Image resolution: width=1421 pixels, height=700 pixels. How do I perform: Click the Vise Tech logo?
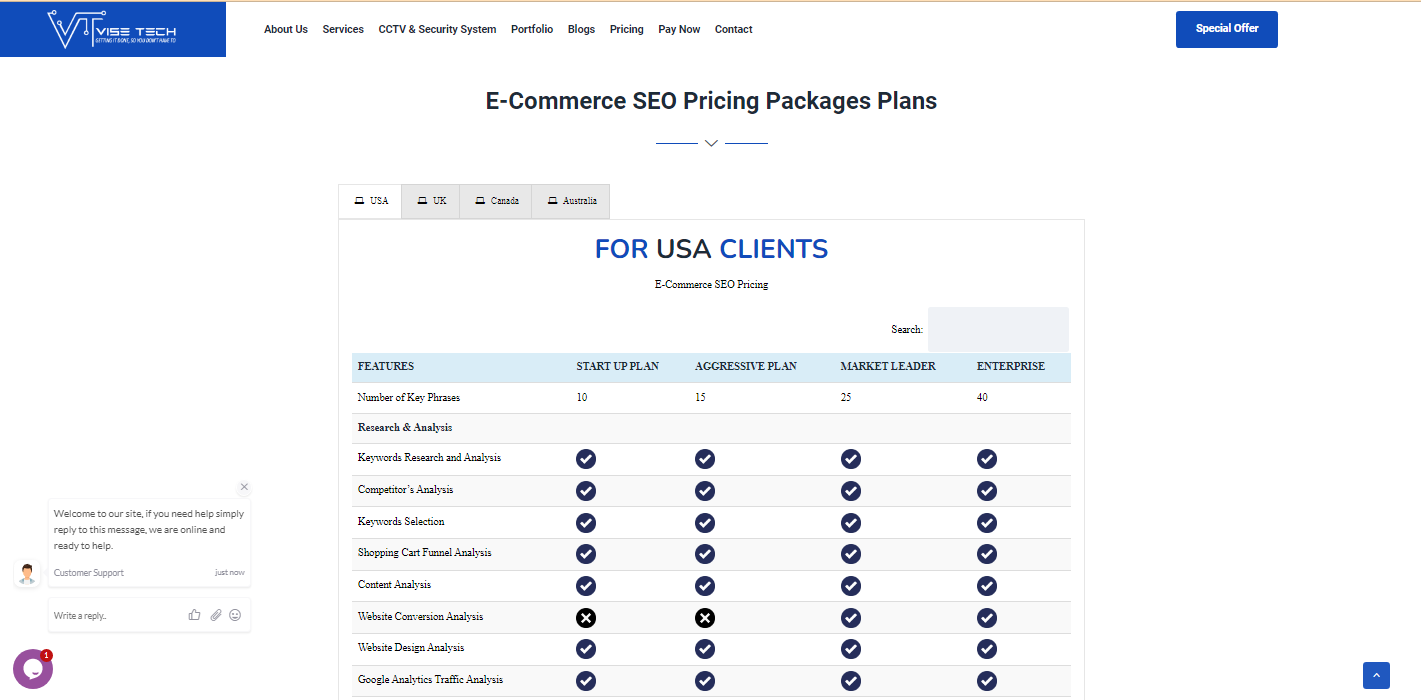[x=112, y=29]
